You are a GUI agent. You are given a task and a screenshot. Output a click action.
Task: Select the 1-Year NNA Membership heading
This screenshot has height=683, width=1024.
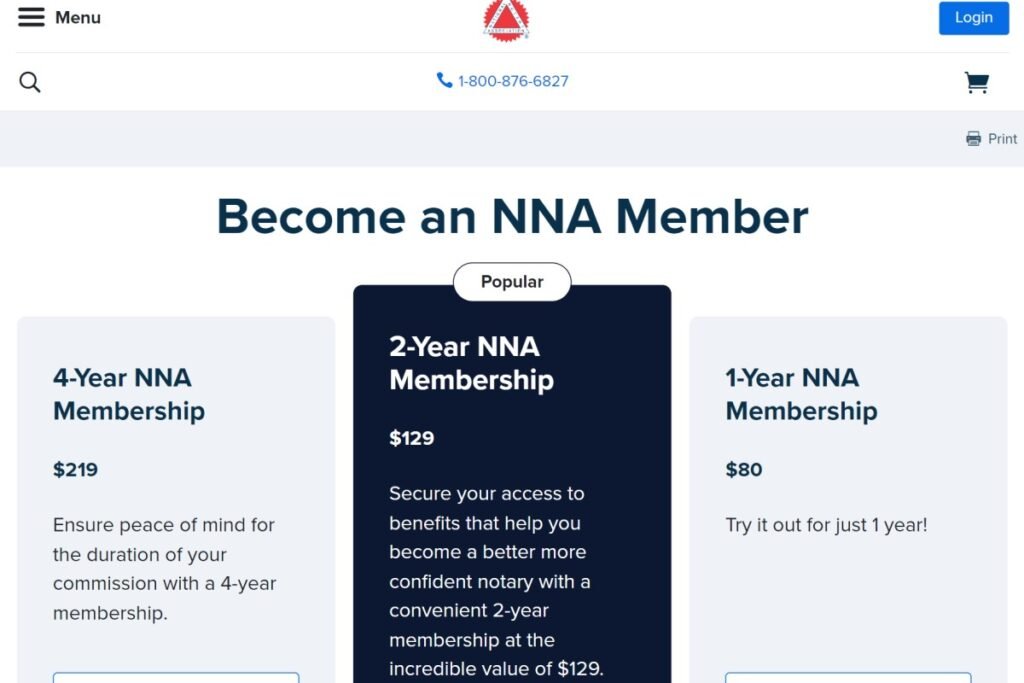click(x=800, y=394)
